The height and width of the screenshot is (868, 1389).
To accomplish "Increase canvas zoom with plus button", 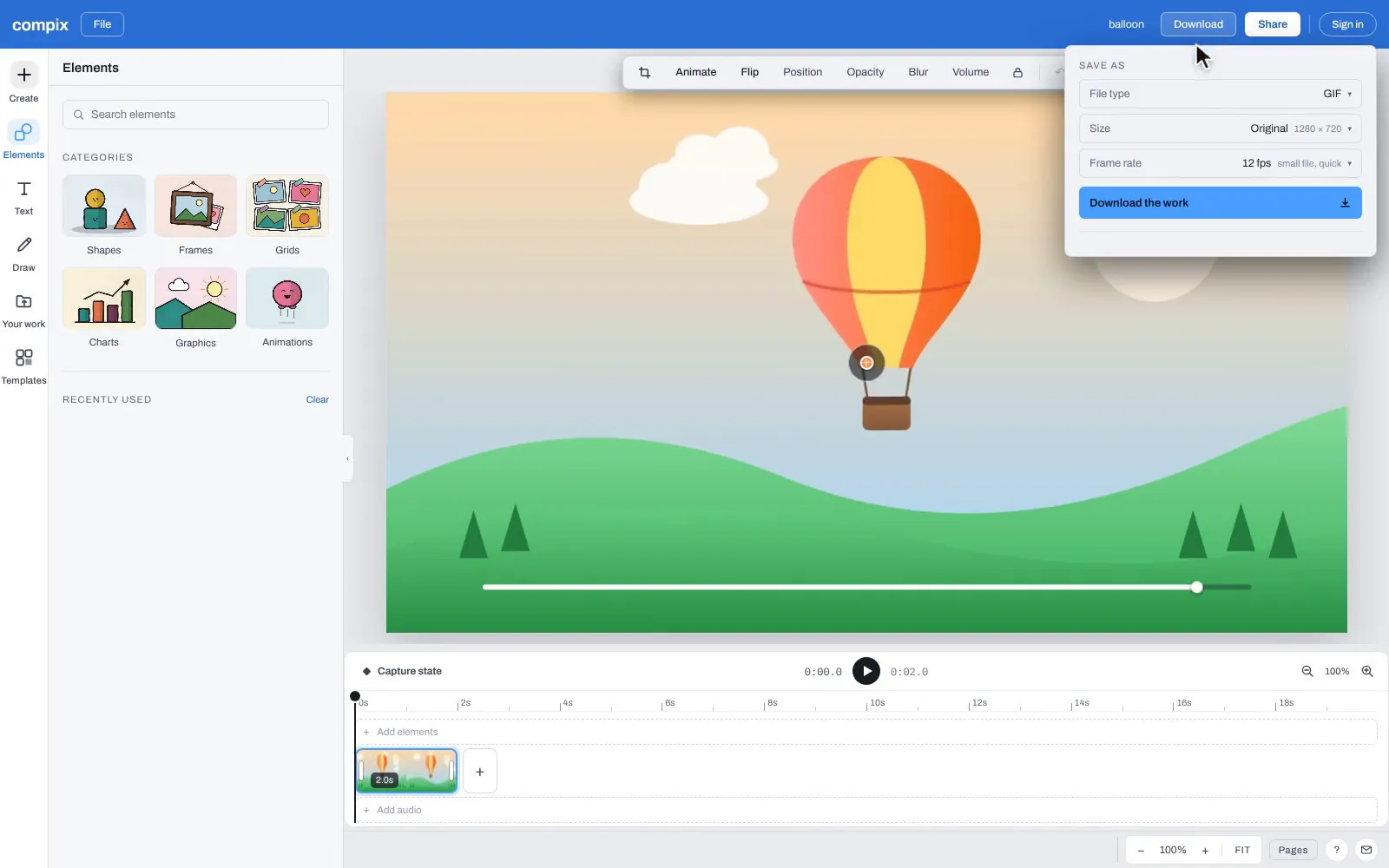I will click(1205, 851).
